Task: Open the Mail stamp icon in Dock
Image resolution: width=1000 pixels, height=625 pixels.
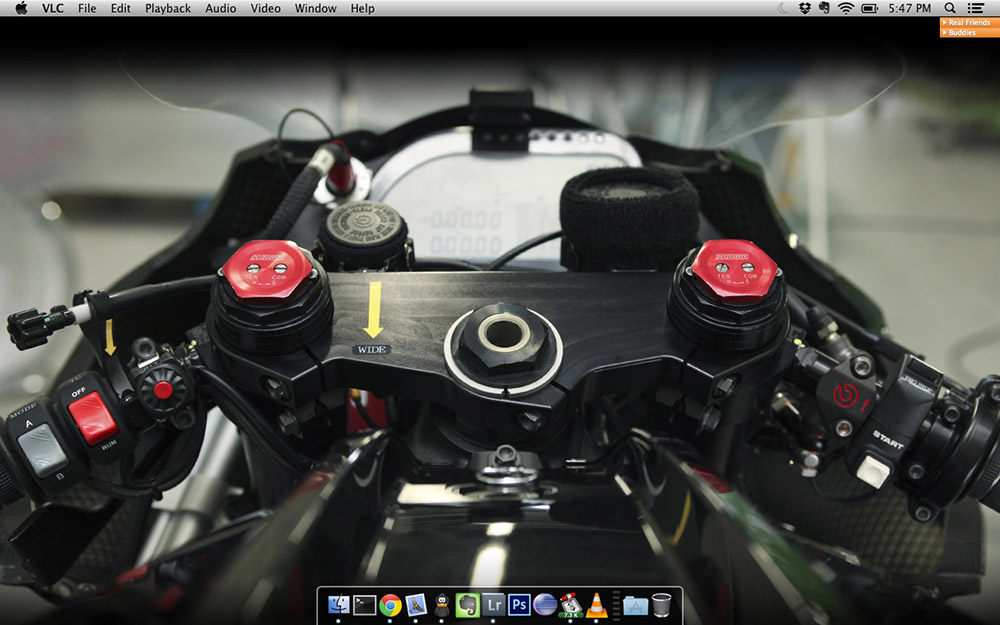Action: pyautogui.click(x=416, y=604)
